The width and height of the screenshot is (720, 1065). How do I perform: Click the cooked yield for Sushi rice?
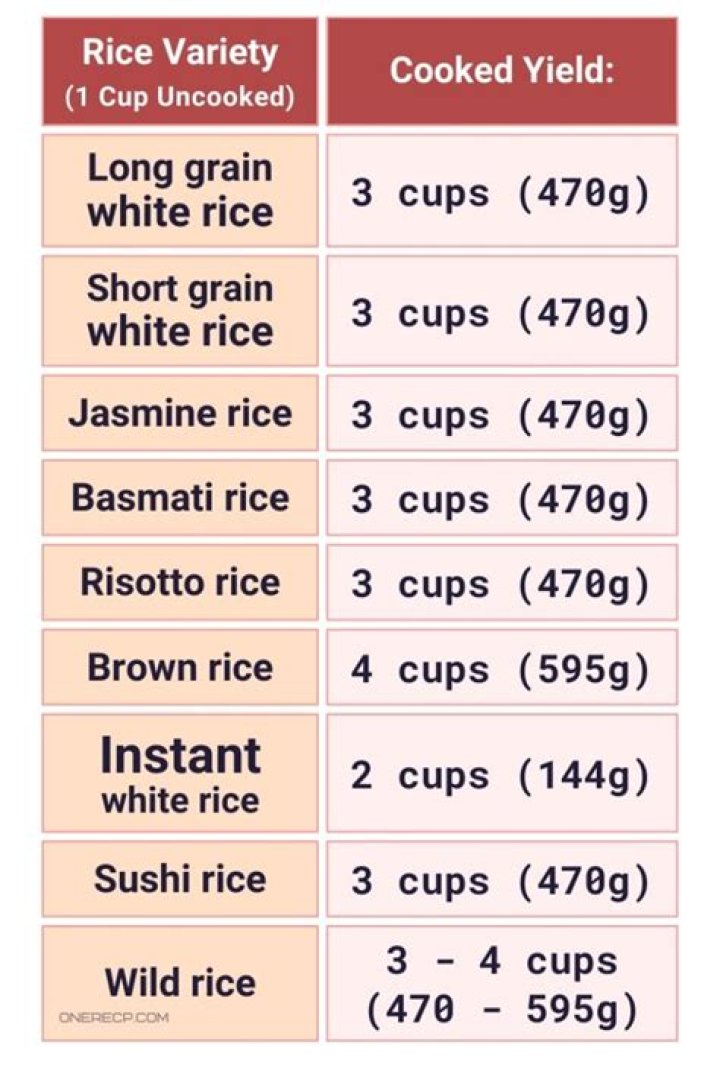tap(501, 879)
